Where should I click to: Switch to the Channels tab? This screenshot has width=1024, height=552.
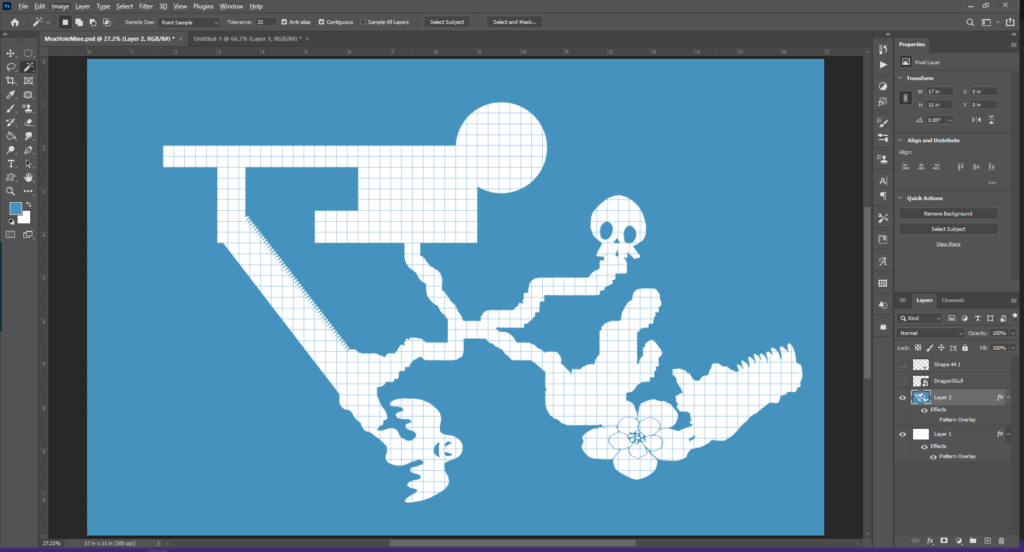click(953, 300)
